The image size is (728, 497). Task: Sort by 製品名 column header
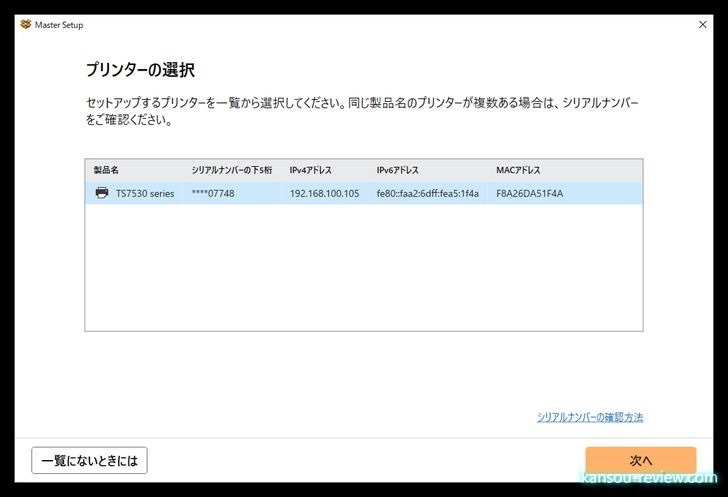click(x=106, y=170)
